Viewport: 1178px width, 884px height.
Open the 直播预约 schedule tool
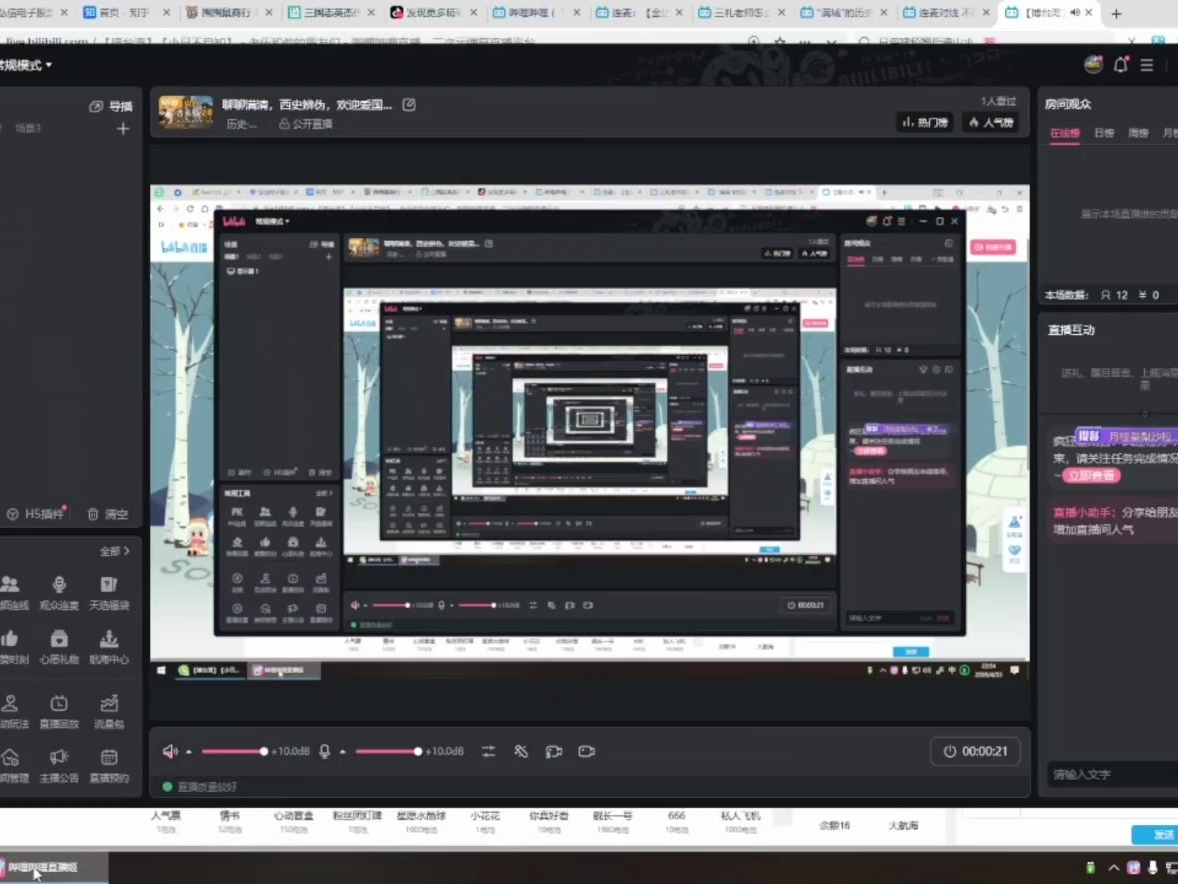(x=109, y=765)
